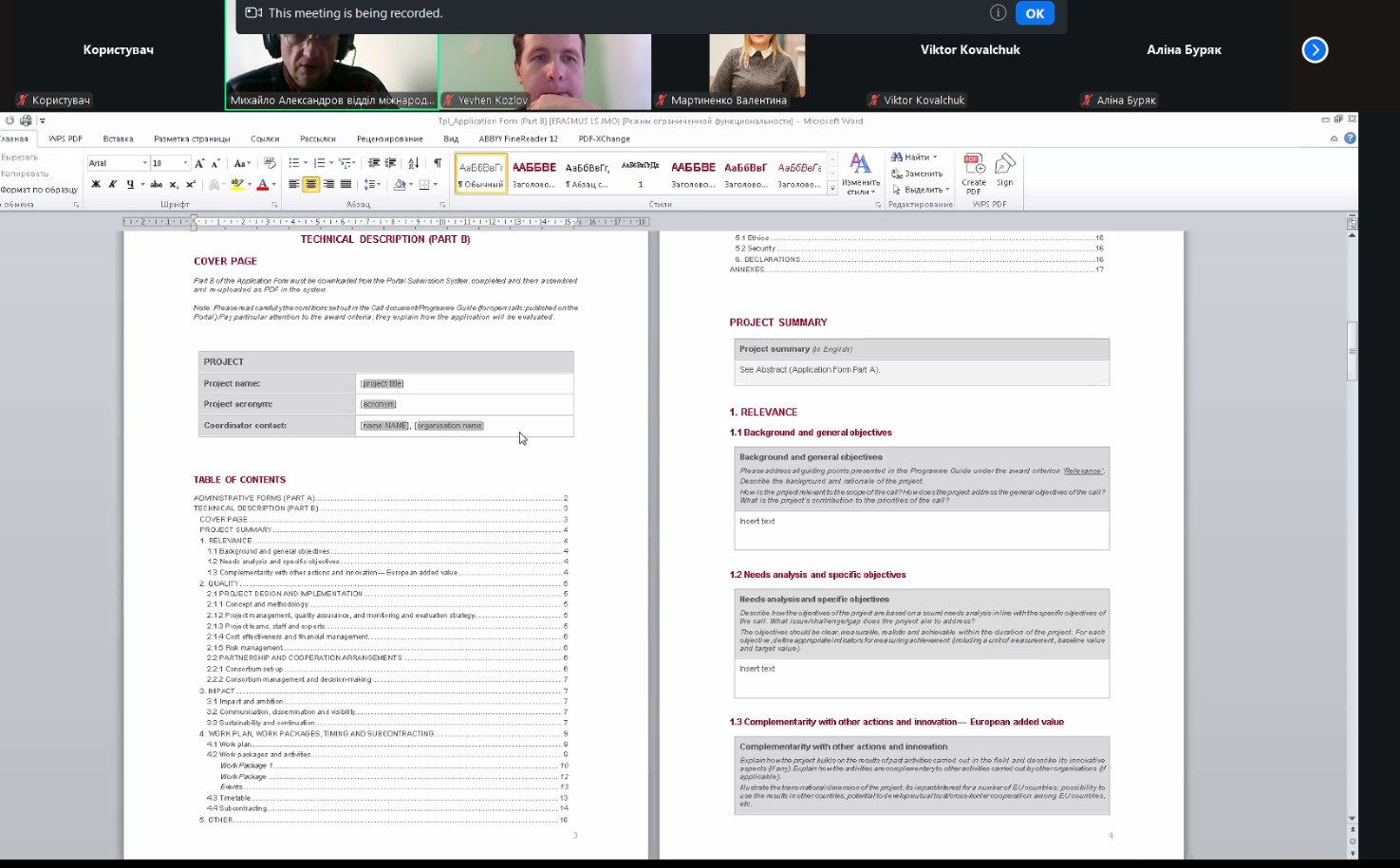
Task: Click the increase font size icon
Action: [199, 163]
